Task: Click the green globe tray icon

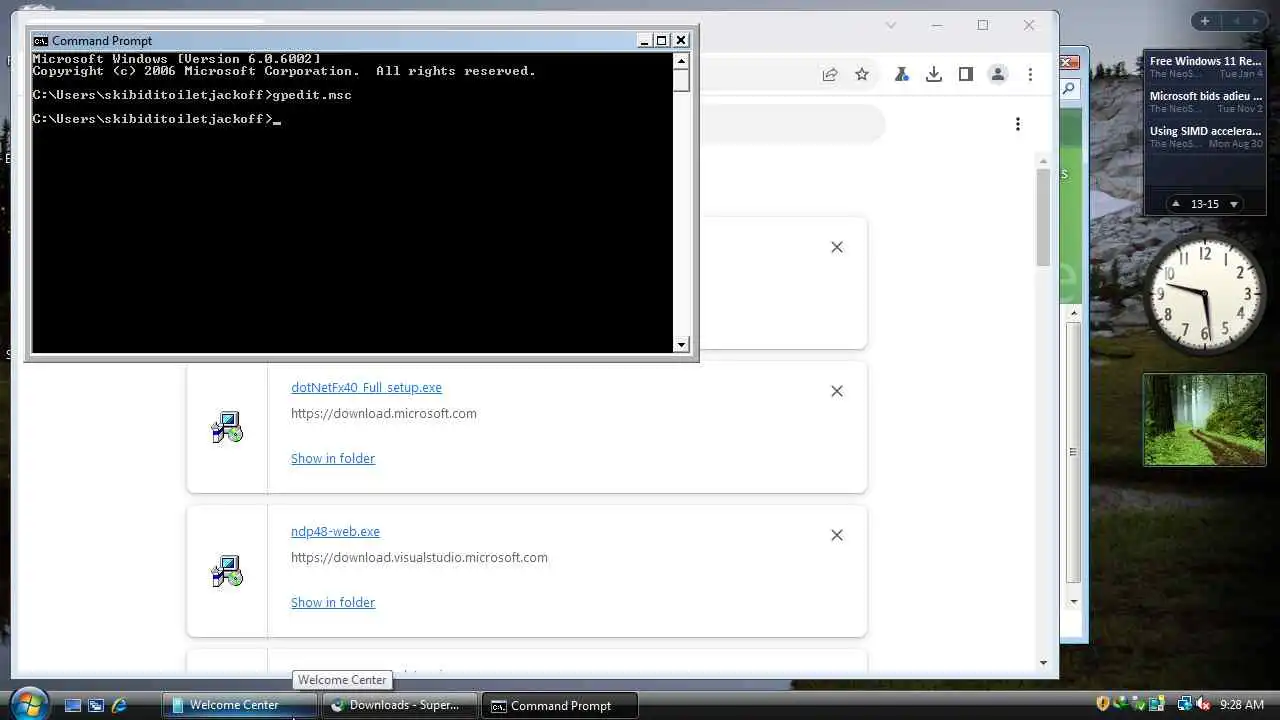Action: (1122, 704)
